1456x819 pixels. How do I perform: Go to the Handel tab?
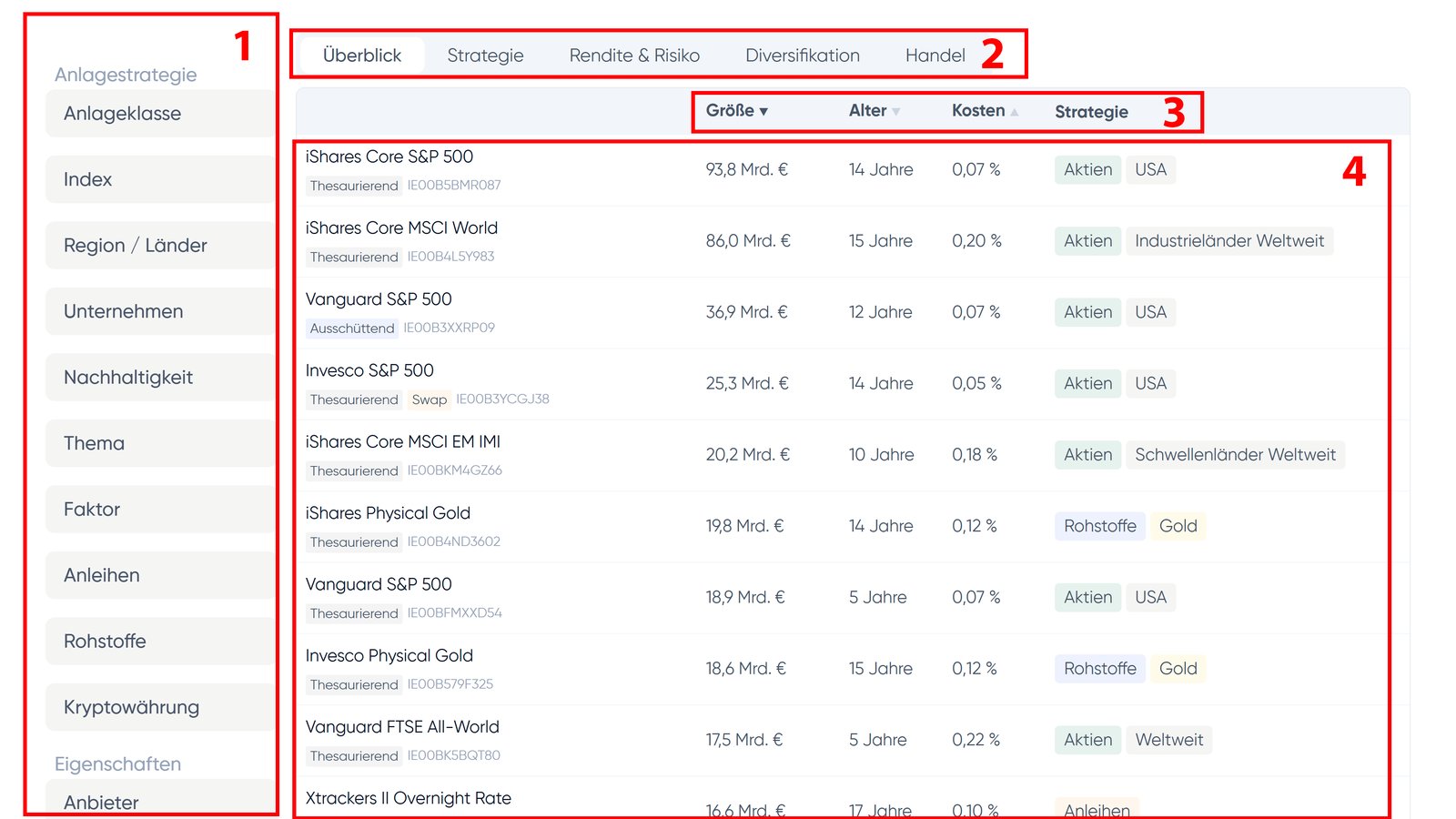tap(935, 56)
